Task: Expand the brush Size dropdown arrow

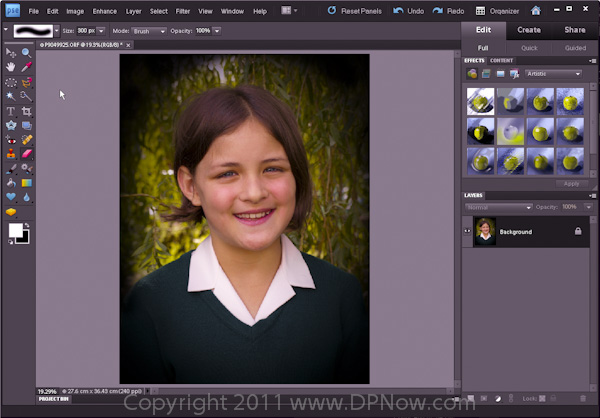Action: (101, 31)
